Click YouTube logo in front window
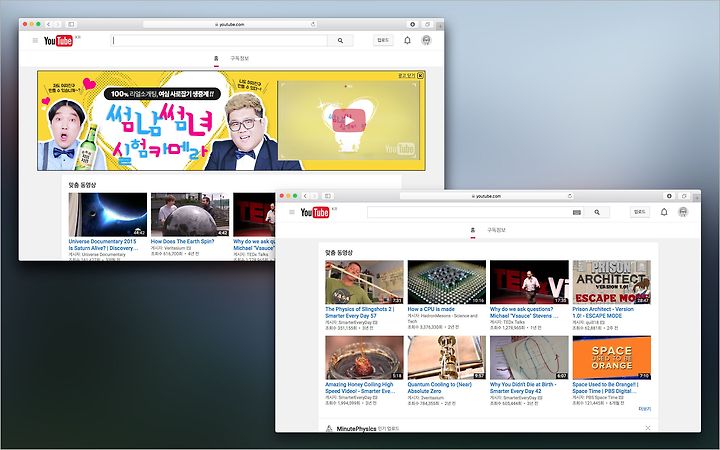Screen dimensions: 720x450 point(315,213)
